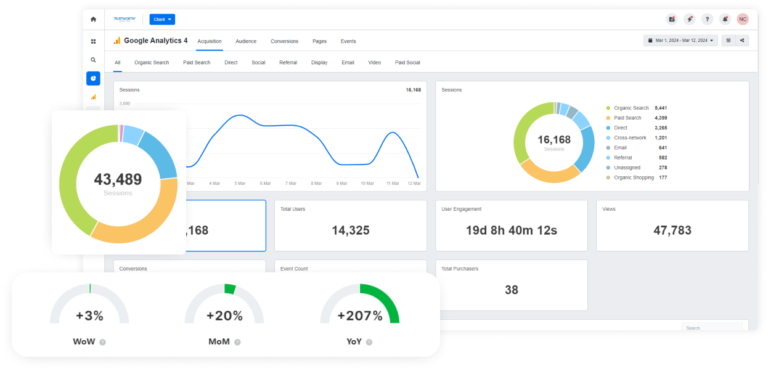Click the Total Purchasers card showing 38
Screen dimensions: 768x371
click(511, 285)
